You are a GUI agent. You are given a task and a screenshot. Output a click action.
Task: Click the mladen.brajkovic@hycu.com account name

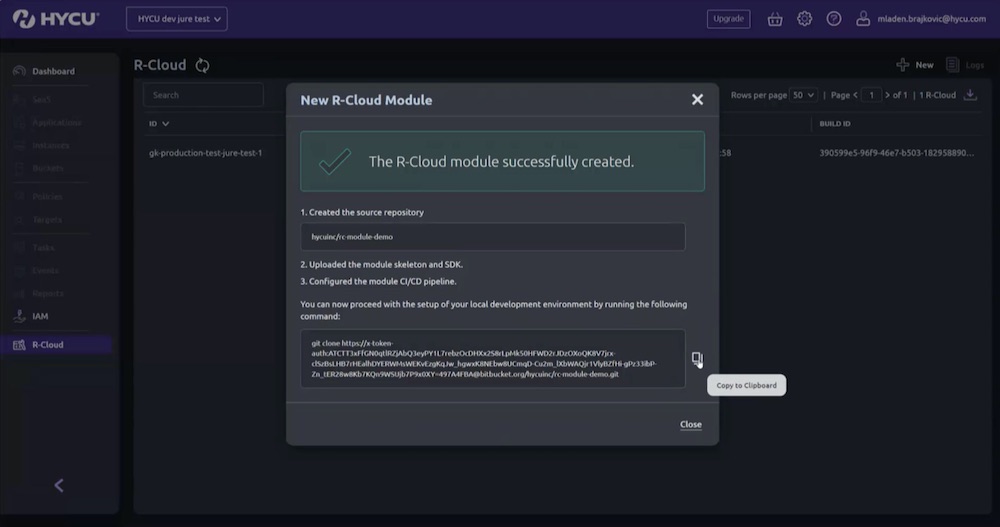(931, 19)
